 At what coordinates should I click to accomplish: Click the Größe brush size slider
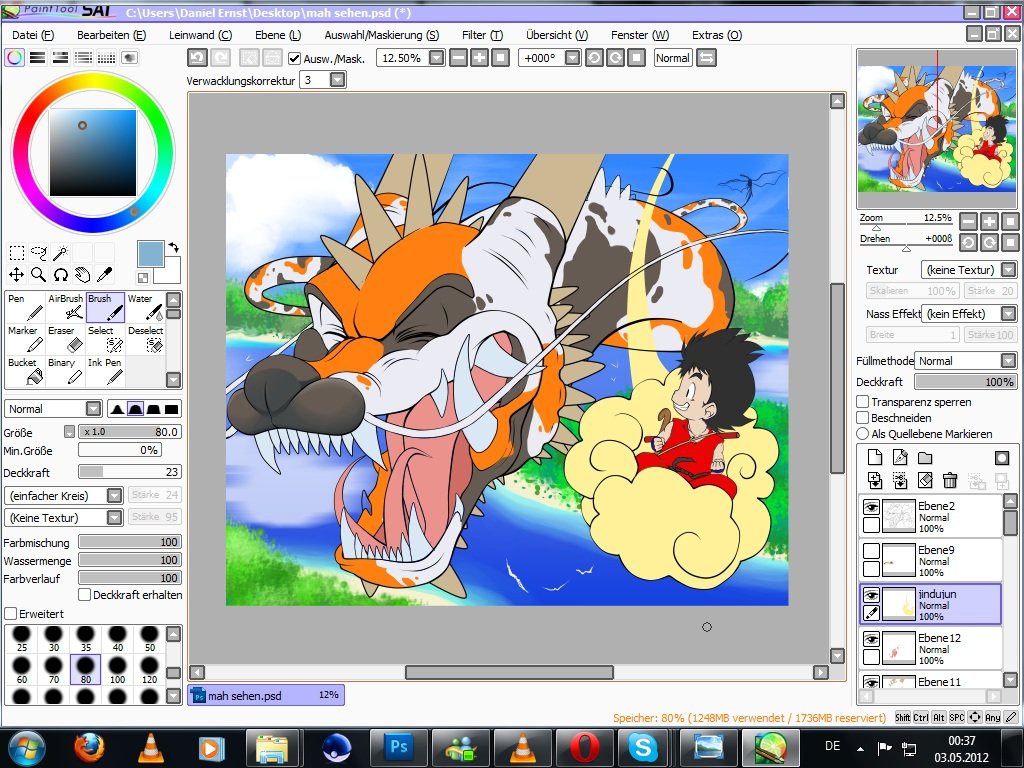coord(129,432)
